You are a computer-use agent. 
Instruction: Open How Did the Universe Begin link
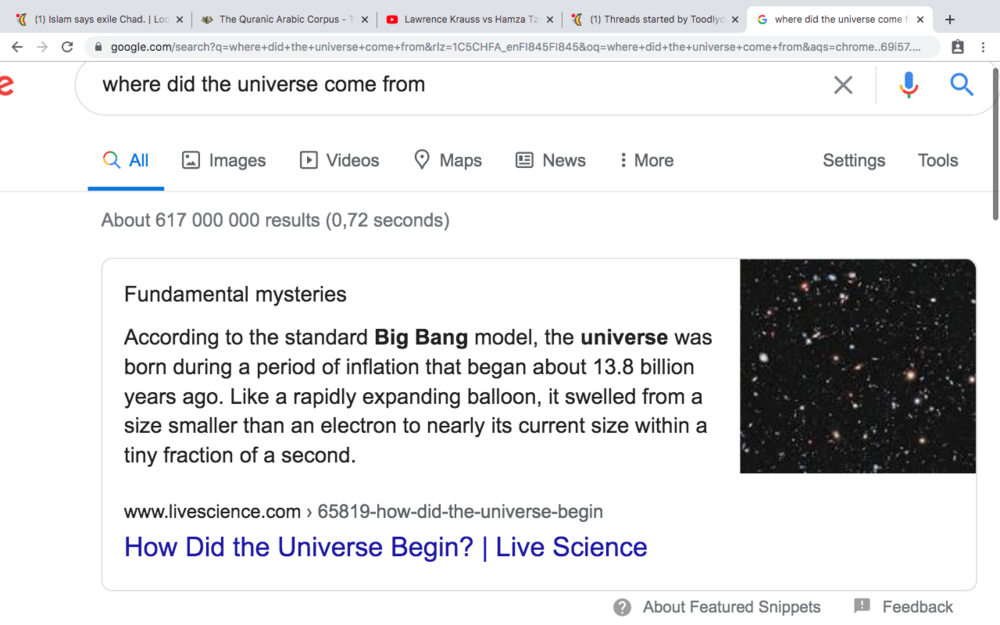[385, 547]
